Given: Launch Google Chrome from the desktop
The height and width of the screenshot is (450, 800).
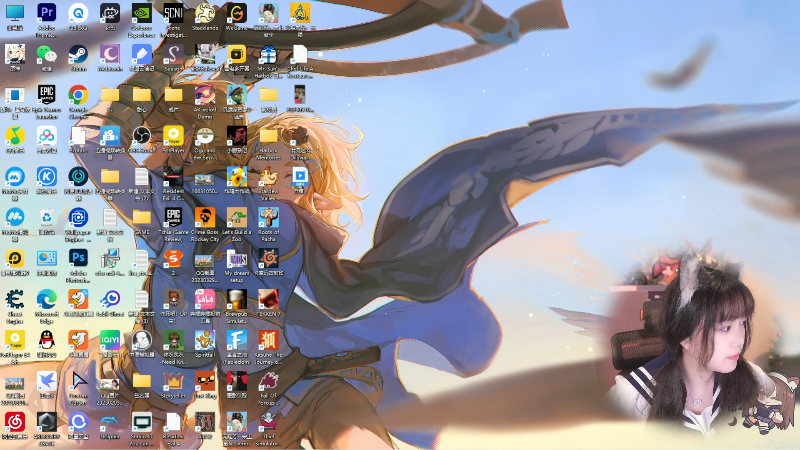Looking at the screenshot, I should 78,94.
